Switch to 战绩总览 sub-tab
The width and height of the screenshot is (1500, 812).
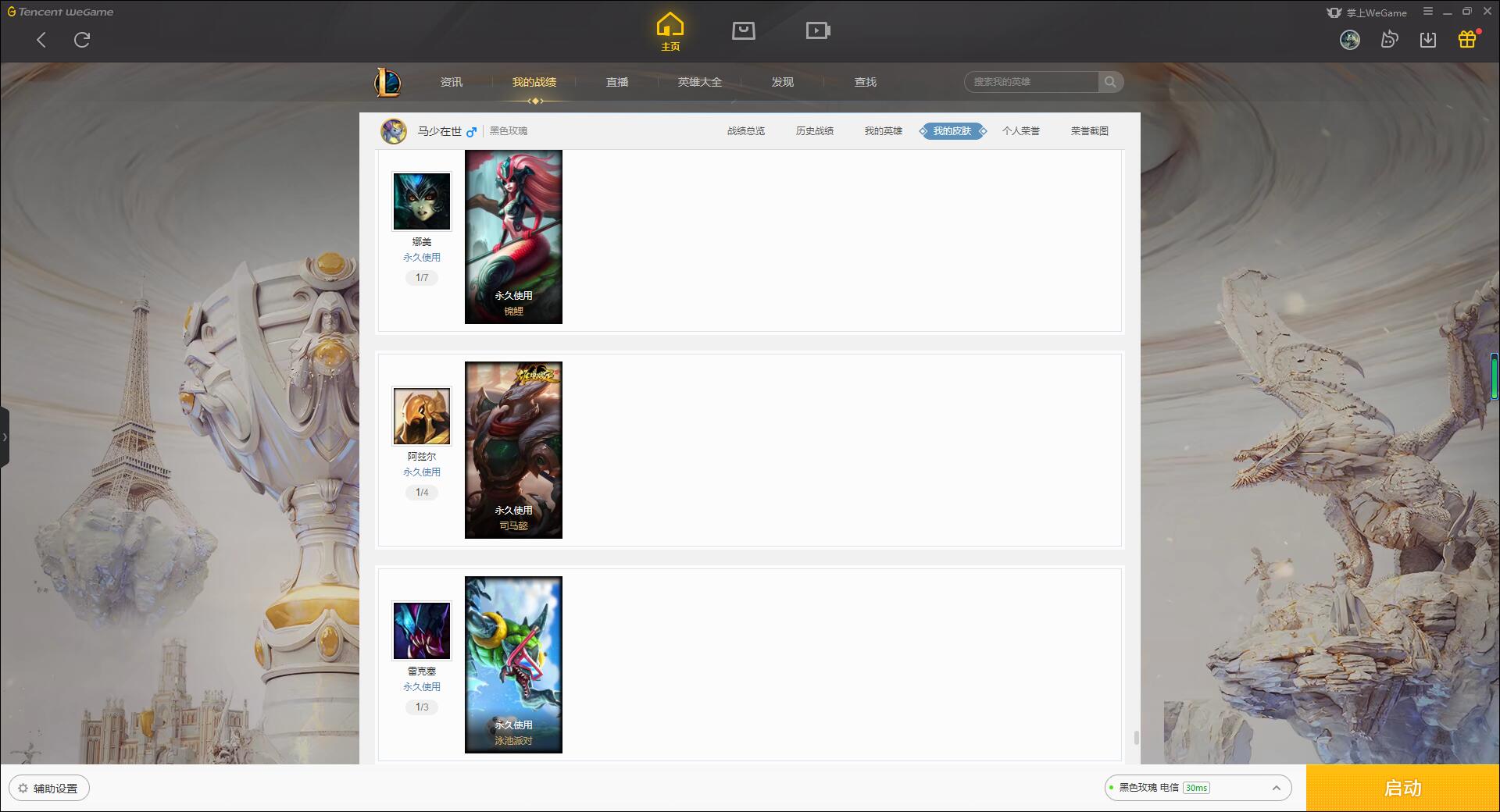coord(746,131)
